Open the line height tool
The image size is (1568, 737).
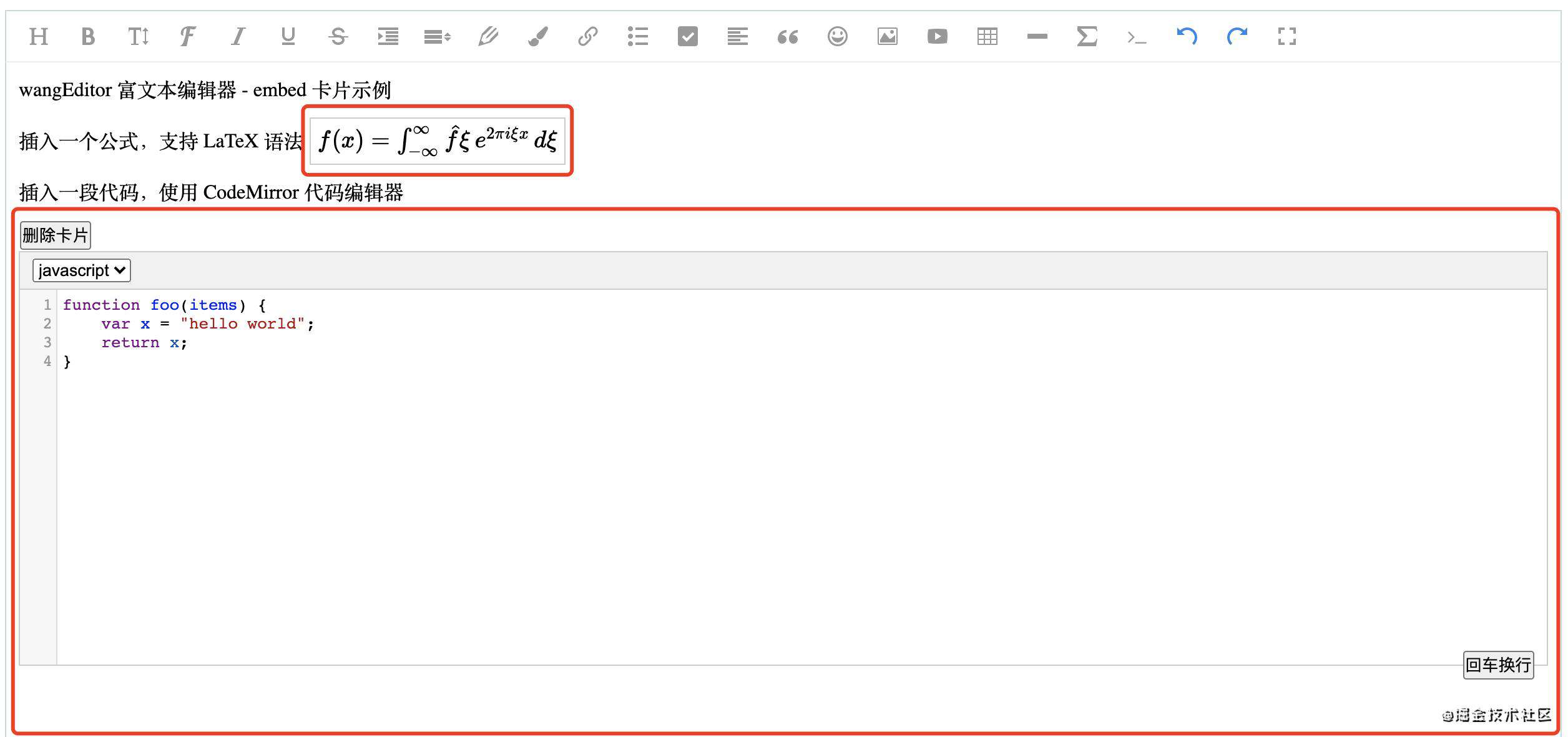[438, 36]
